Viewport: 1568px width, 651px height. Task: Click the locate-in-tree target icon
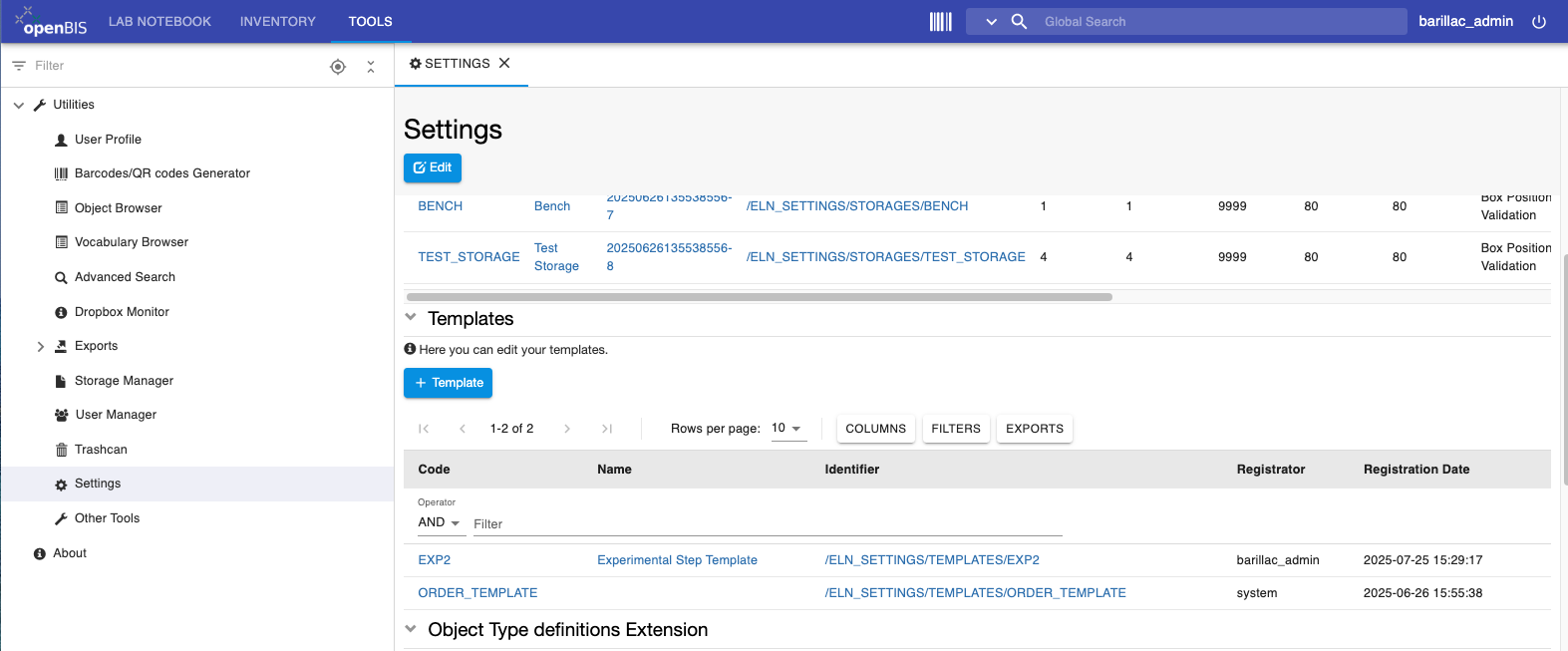coord(338,66)
